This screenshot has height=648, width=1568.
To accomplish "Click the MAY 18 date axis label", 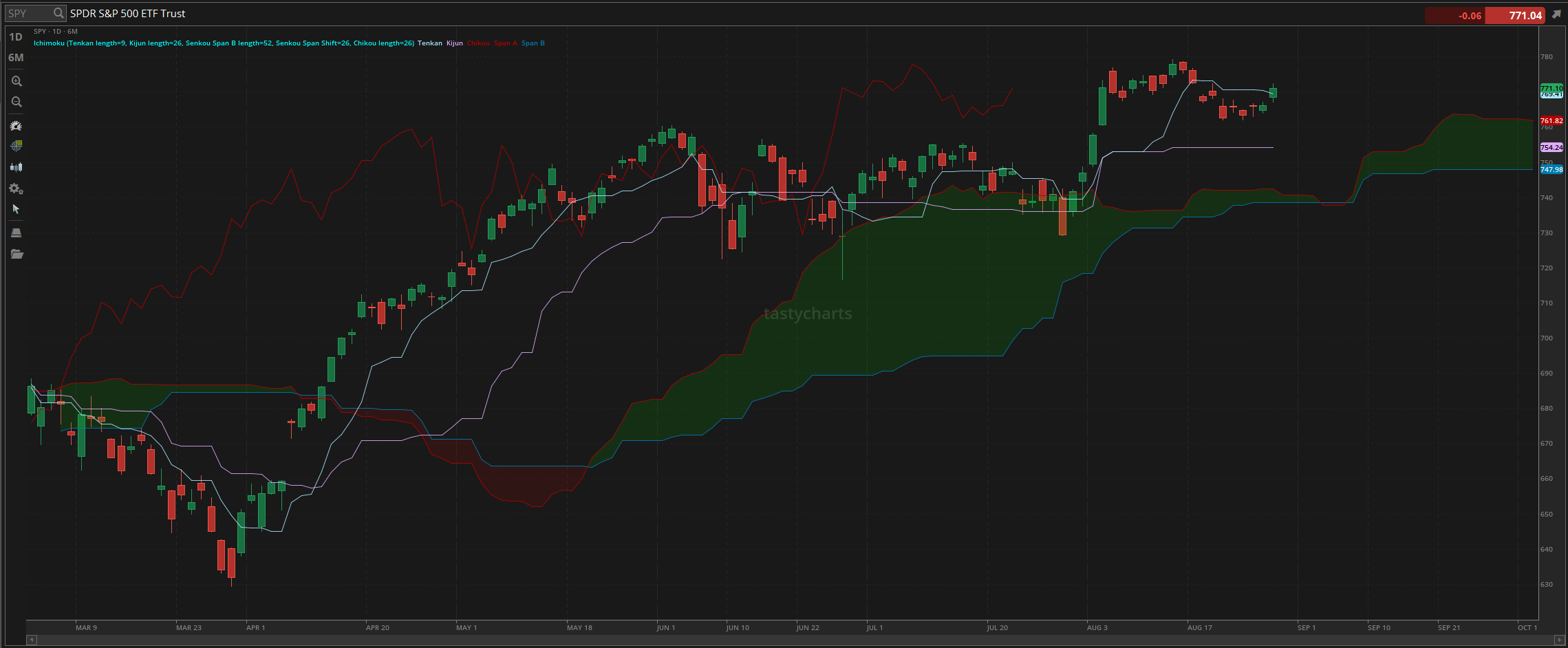I will [x=579, y=627].
